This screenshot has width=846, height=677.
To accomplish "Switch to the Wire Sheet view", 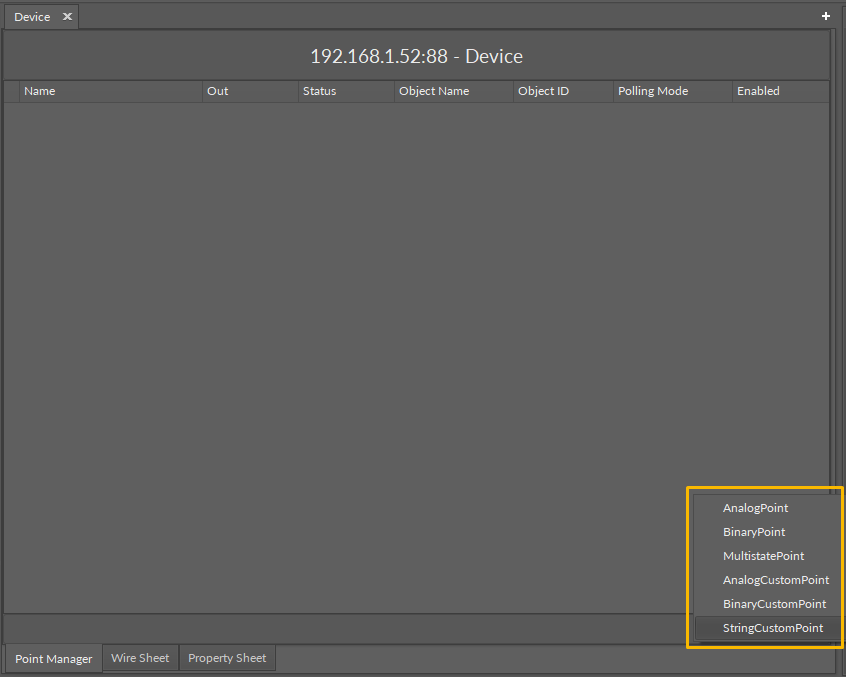I will pyautogui.click(x=140, y=658).
